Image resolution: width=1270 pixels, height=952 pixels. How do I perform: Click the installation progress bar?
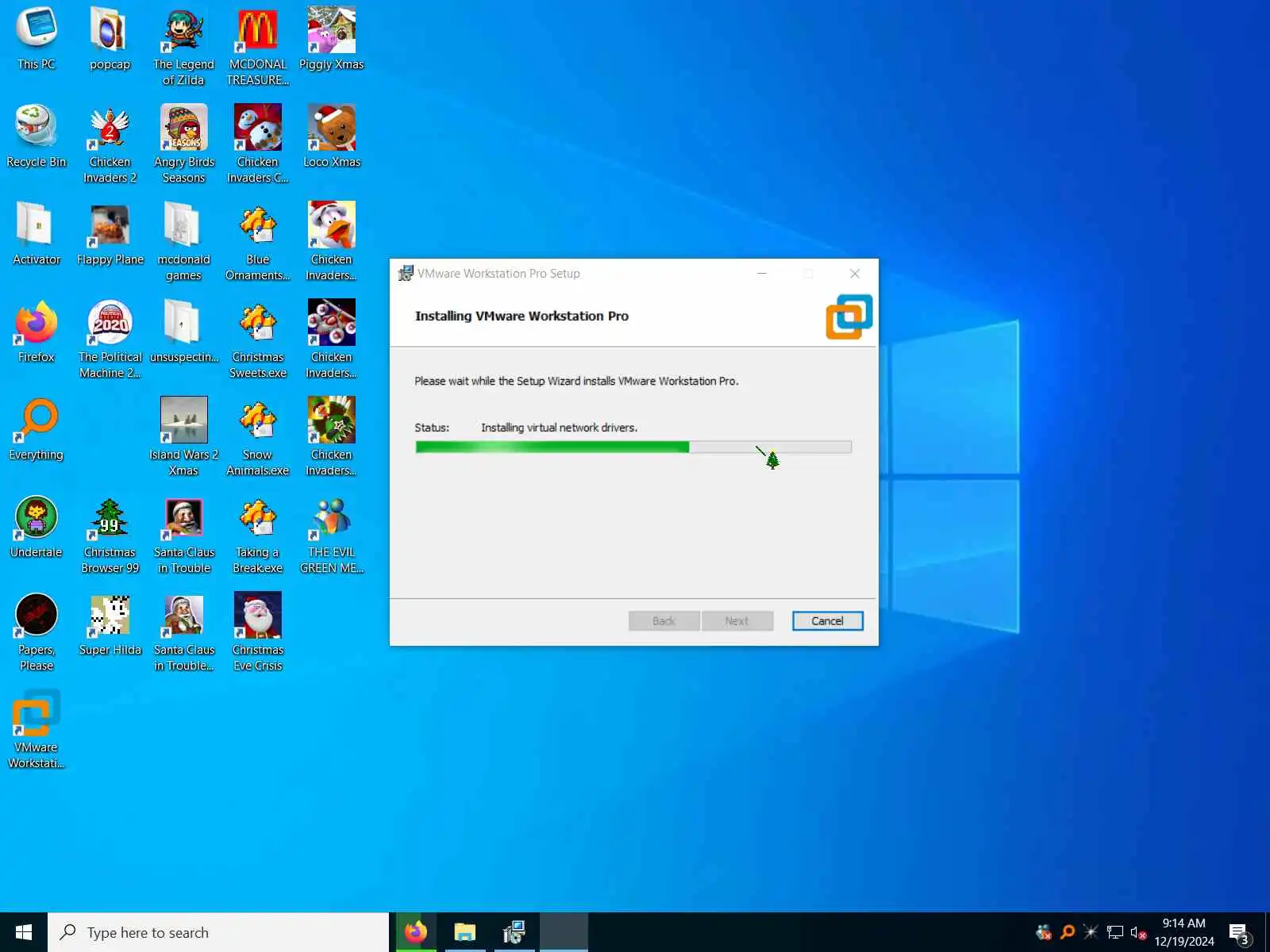tap(633, 447)
